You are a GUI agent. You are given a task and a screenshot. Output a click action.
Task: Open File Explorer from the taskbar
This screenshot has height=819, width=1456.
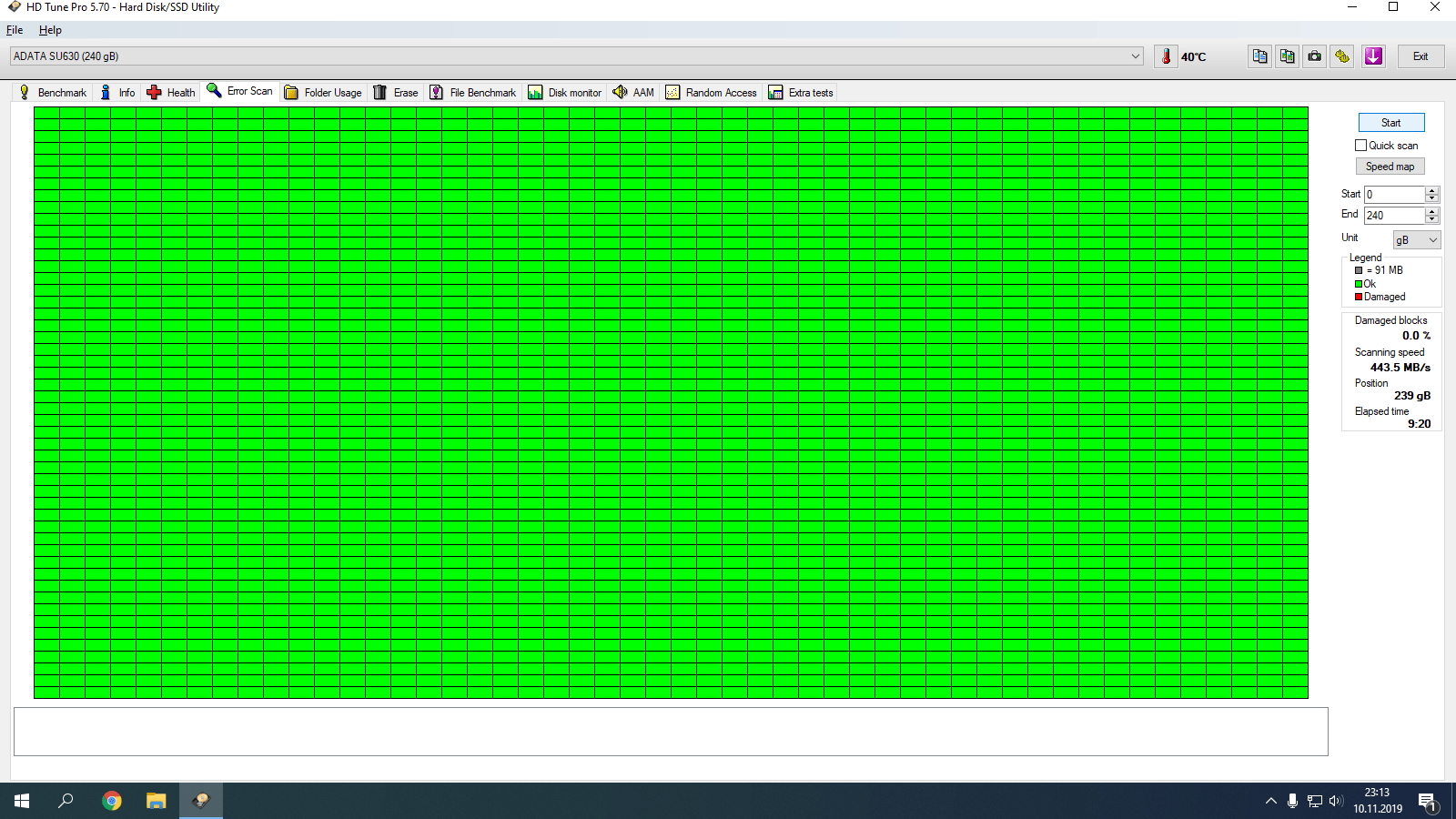[157, 801]
